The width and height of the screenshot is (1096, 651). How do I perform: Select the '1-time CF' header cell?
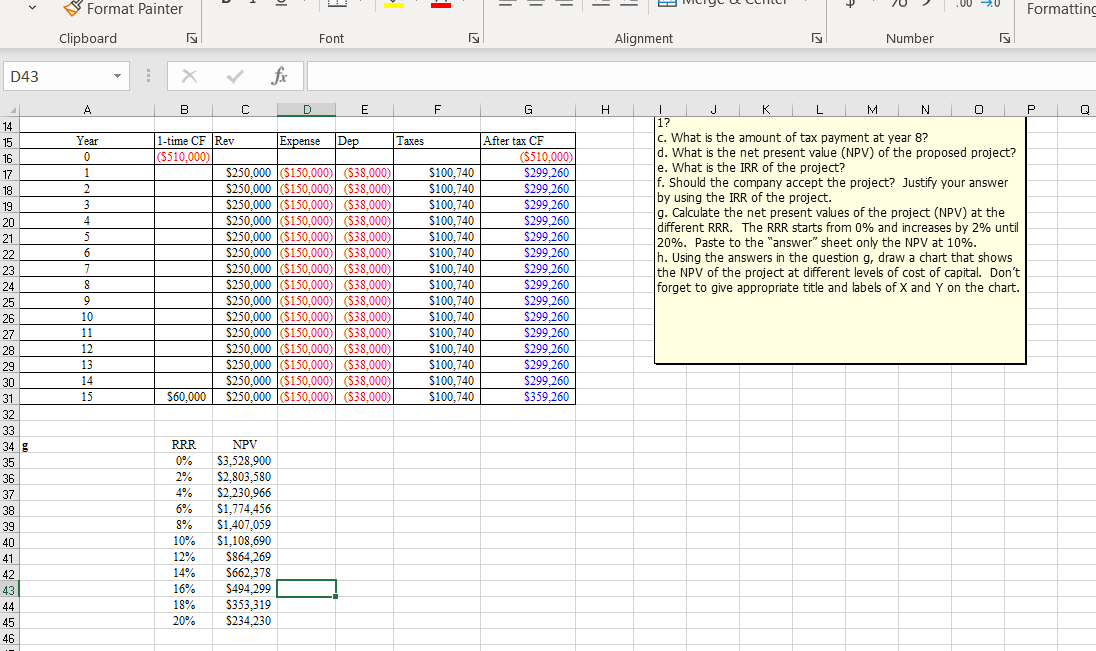pos(184,141)
